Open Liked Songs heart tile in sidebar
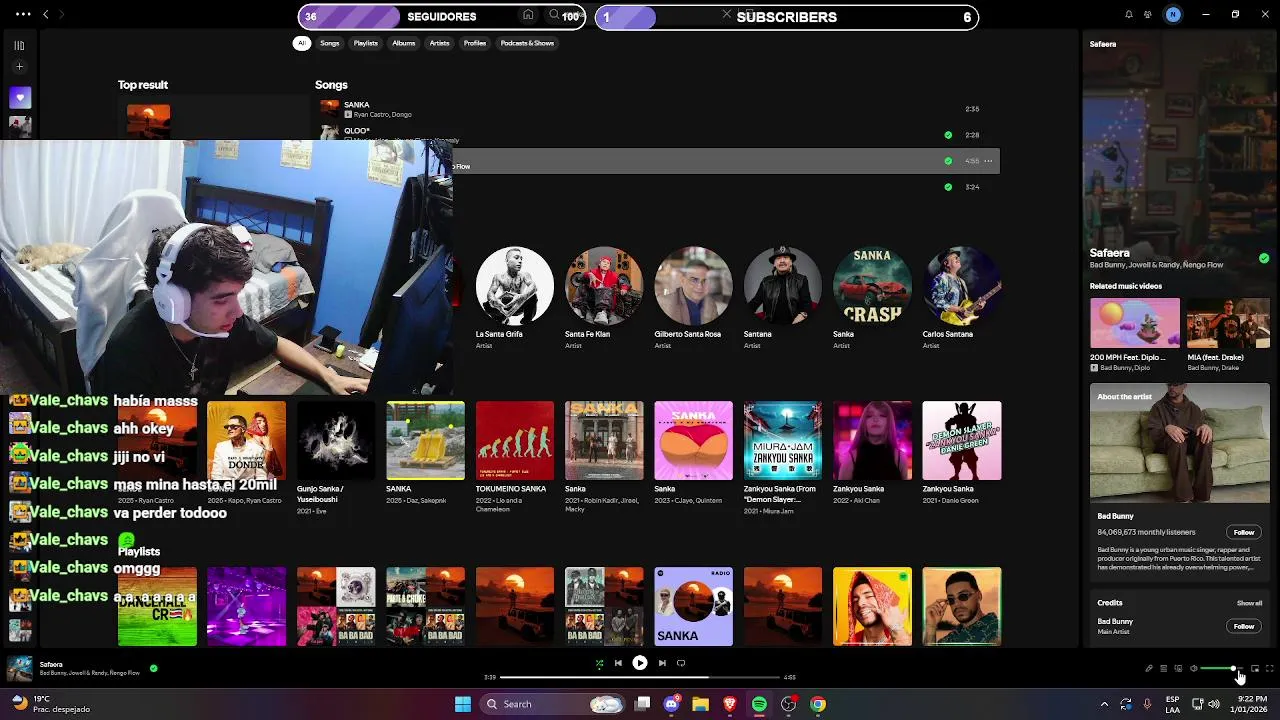Screen dimensions: 1280x720 point(19,97)
